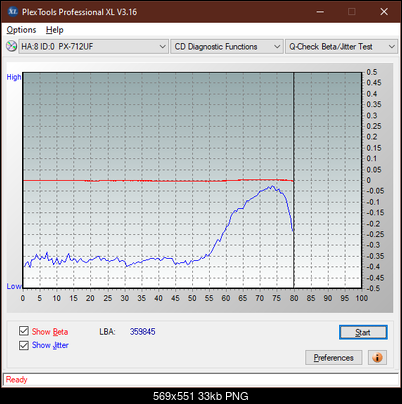
Task: Open the Help menu
Action: coord(55,30)
